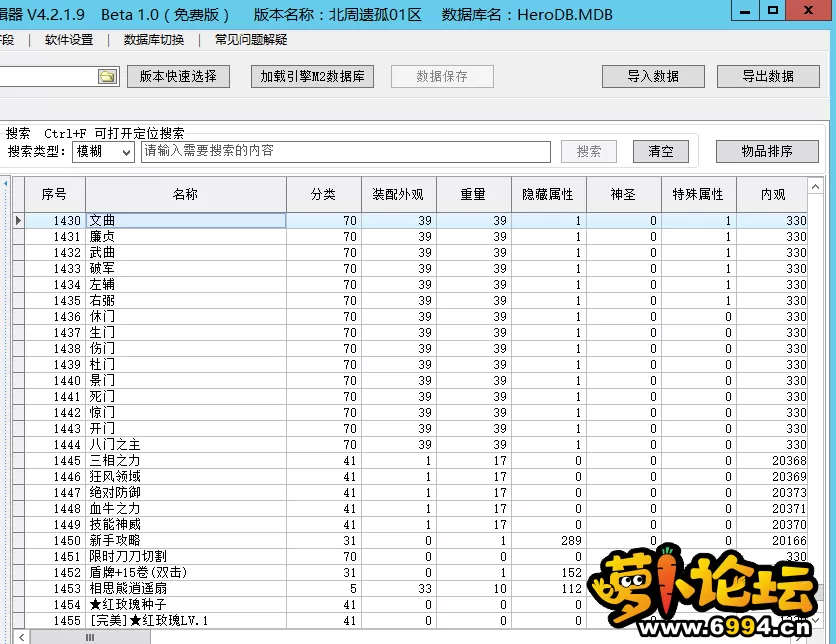836x644 pixels.
Task: Open the 软件设置 menu
Action: [x=69, y=39]
